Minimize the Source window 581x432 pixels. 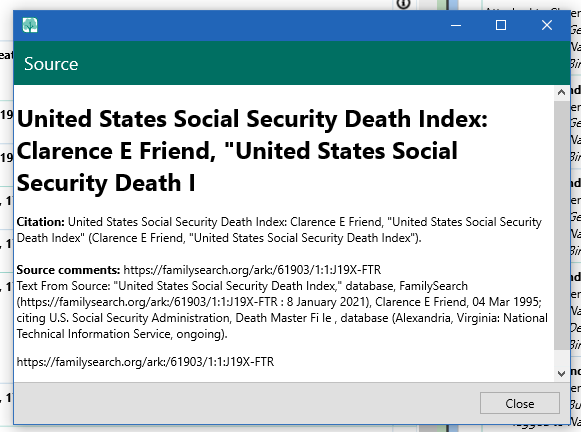[456, 25]
